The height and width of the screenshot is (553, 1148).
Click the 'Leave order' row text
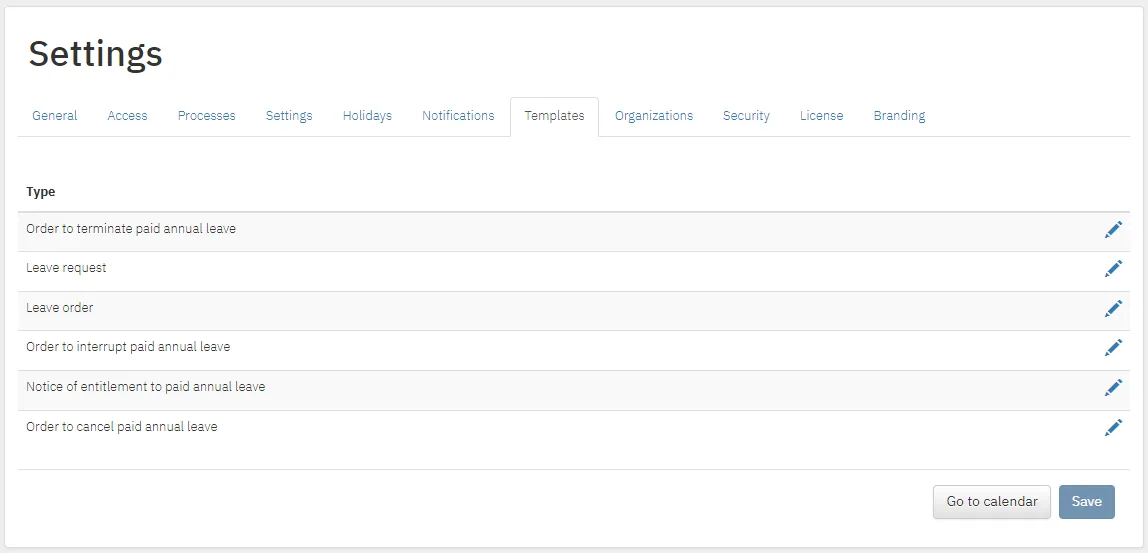59,308
